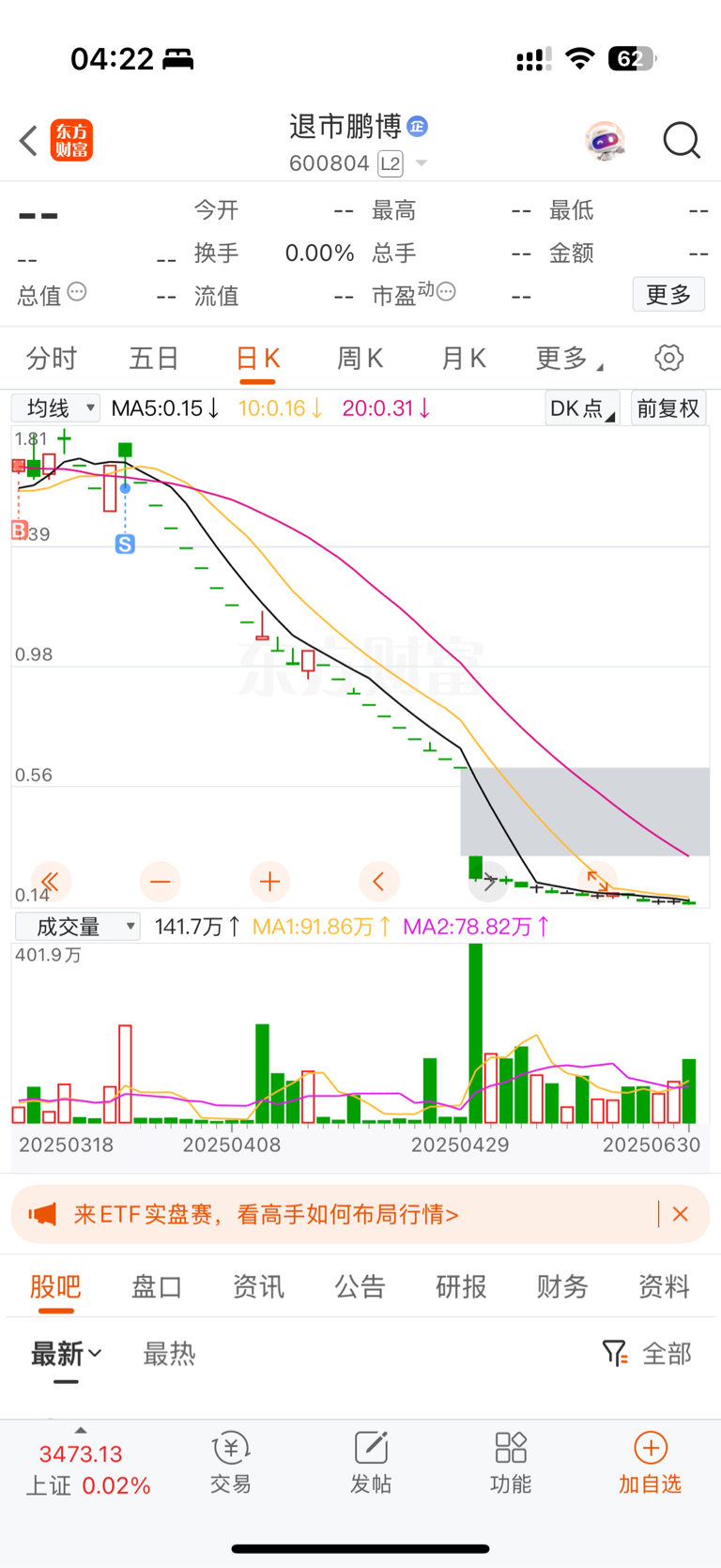Tap the 20250318 date label
The width and height of the screenshot is (721, 1568).
66,1145
